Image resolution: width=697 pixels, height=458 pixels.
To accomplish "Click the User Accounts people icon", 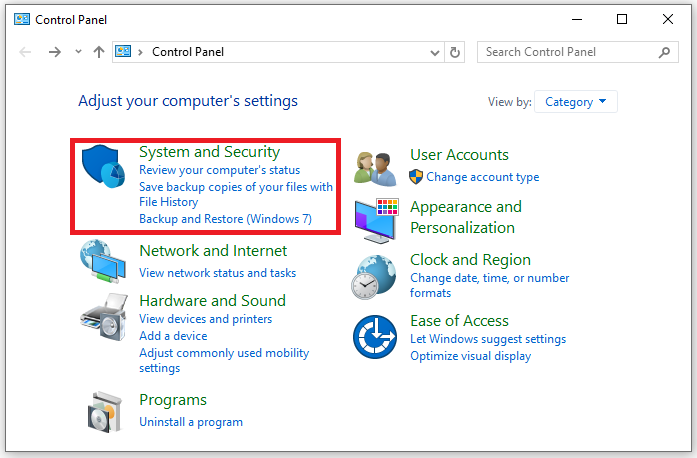I will (x=375, y=169).
